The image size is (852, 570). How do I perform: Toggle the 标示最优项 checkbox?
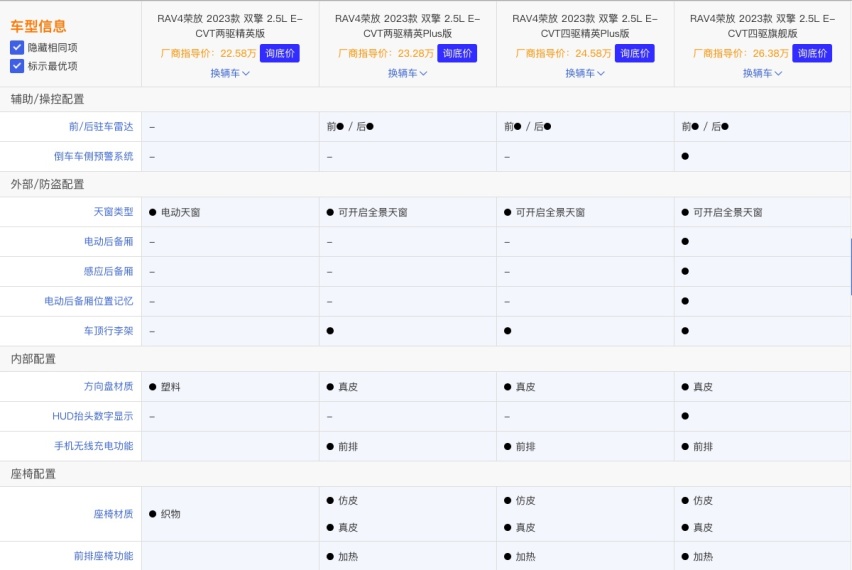[17, 66]
